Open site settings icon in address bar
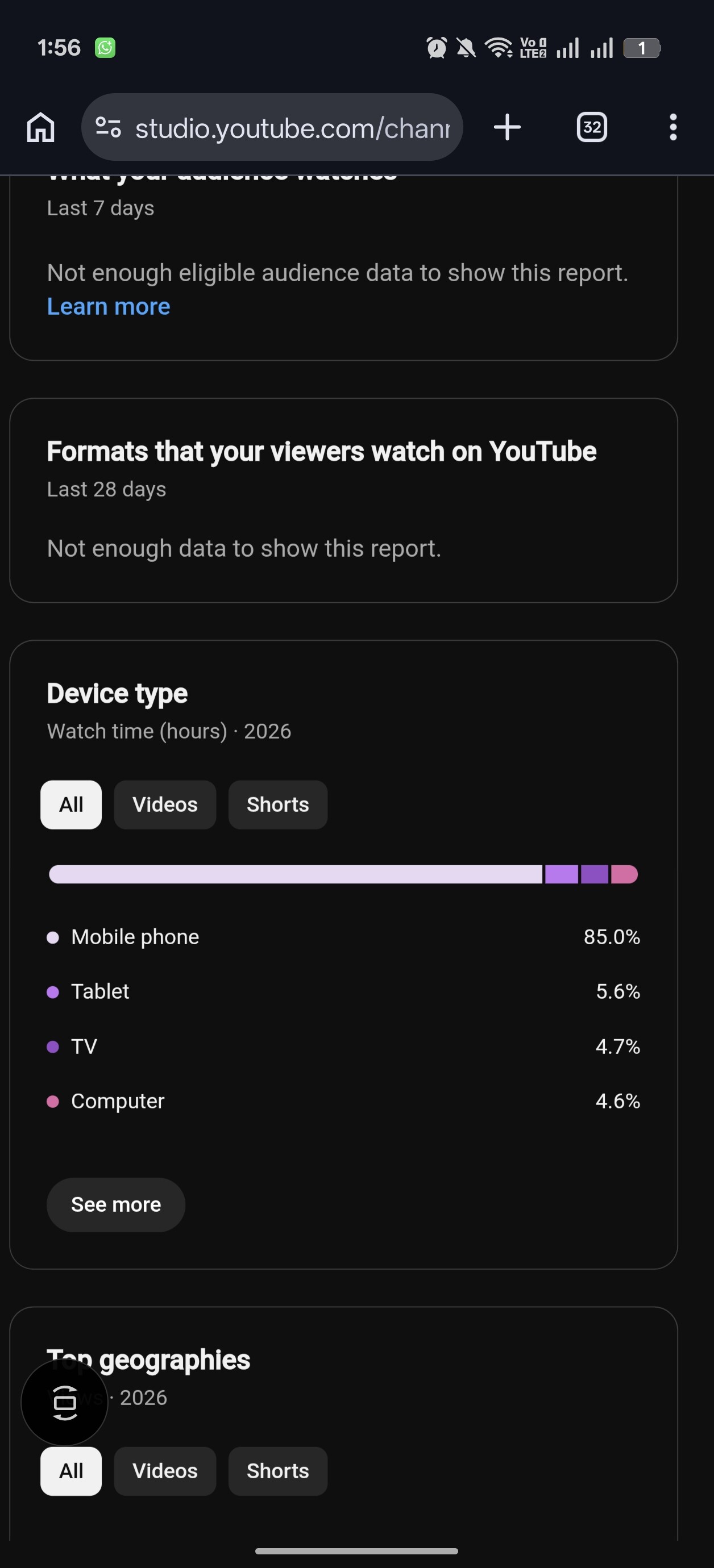Viewport: 714px width, 1568px height. [109, 127]
